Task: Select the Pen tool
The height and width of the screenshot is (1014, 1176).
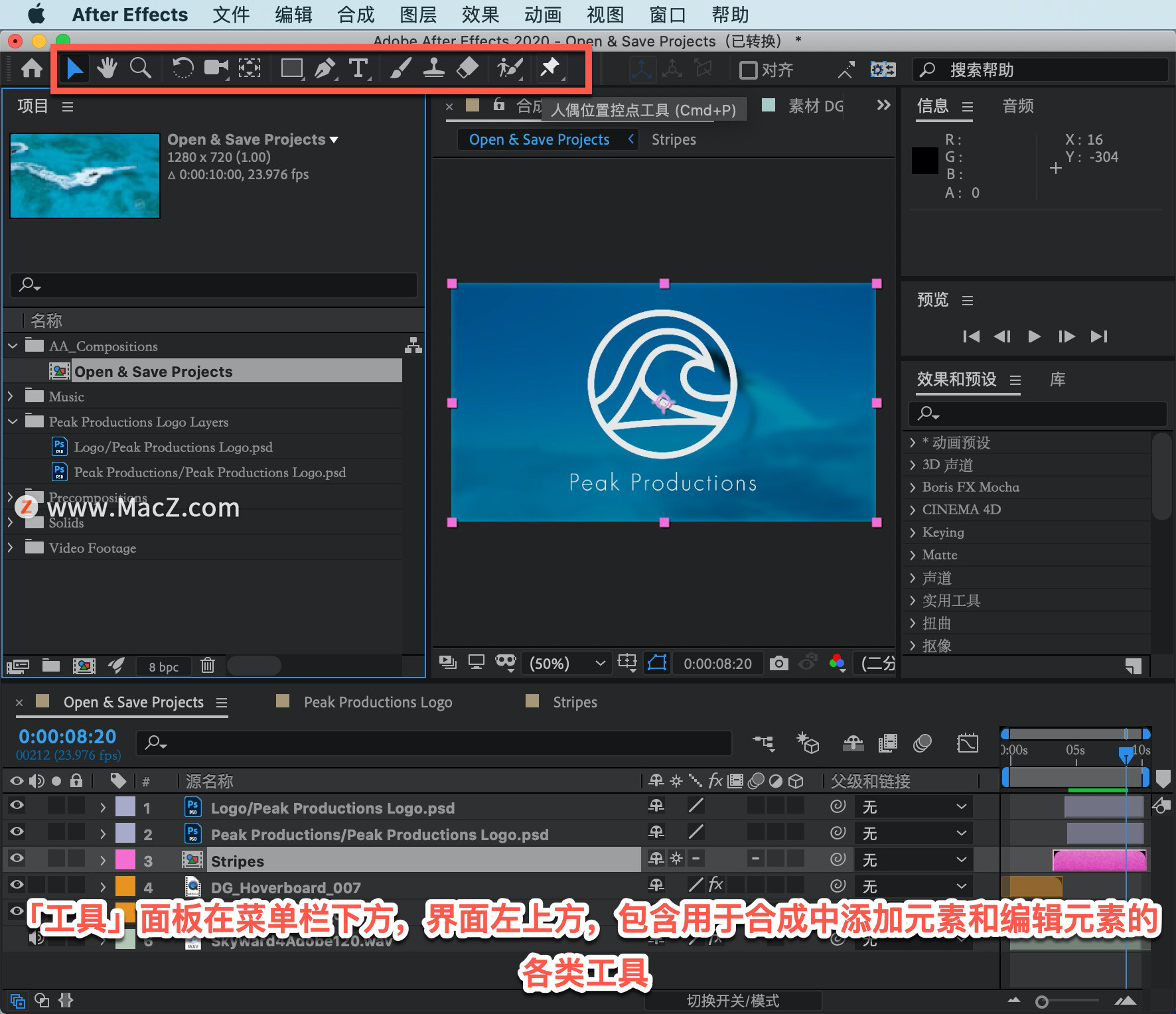Action: click(325, 68)
